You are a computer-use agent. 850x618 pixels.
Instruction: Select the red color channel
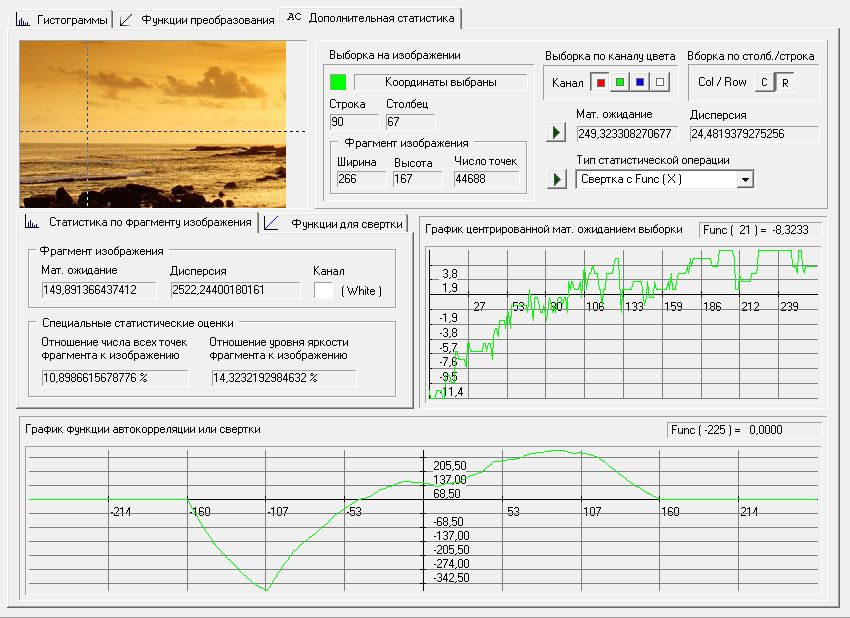(600, 82)
